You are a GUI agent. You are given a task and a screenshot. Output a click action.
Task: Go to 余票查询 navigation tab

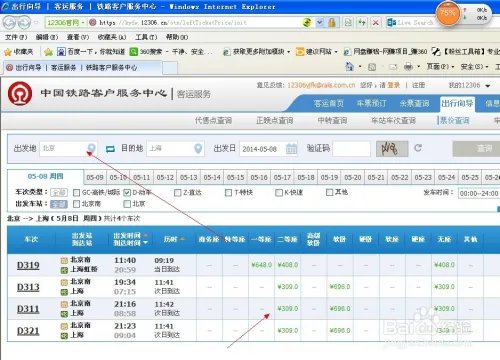coord(414,104)
